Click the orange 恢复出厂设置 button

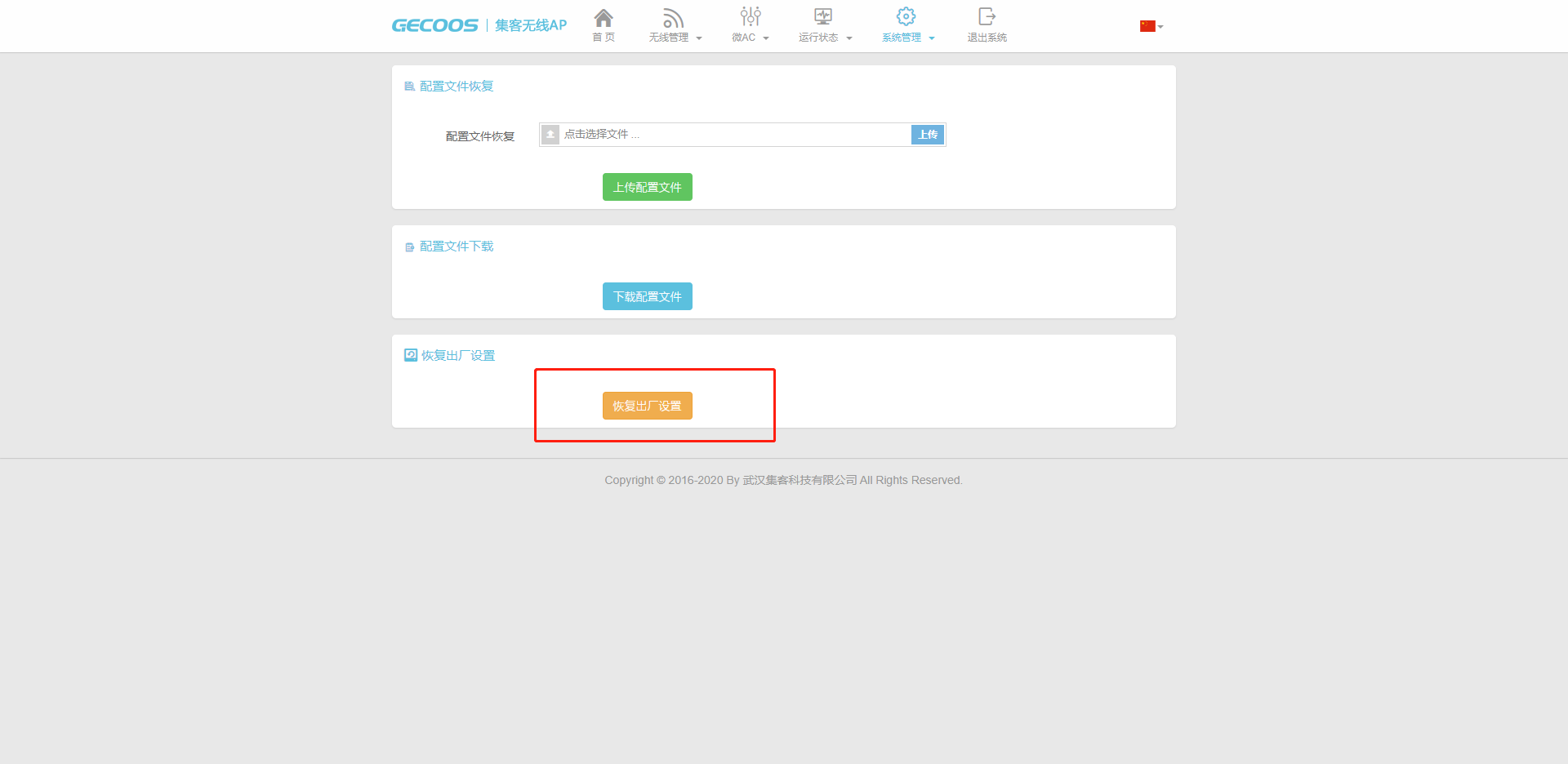(648, 406)
